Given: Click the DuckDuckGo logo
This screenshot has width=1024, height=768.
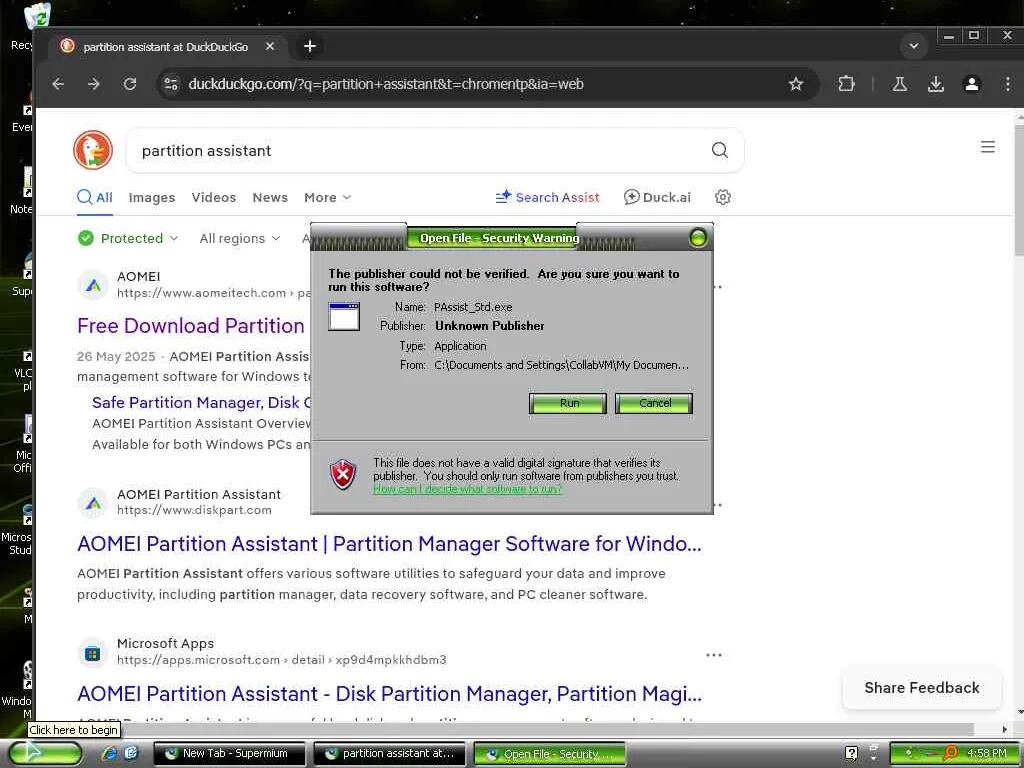Looking at the screenshot, I should point(93,150).
